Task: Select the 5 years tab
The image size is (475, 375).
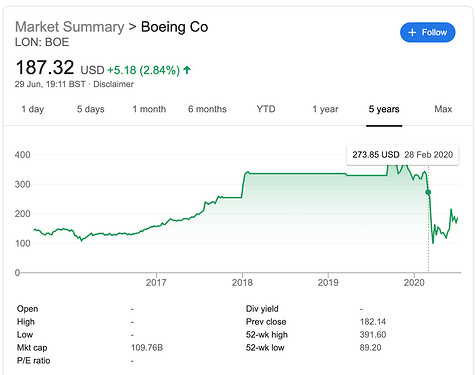Action: 384,109
